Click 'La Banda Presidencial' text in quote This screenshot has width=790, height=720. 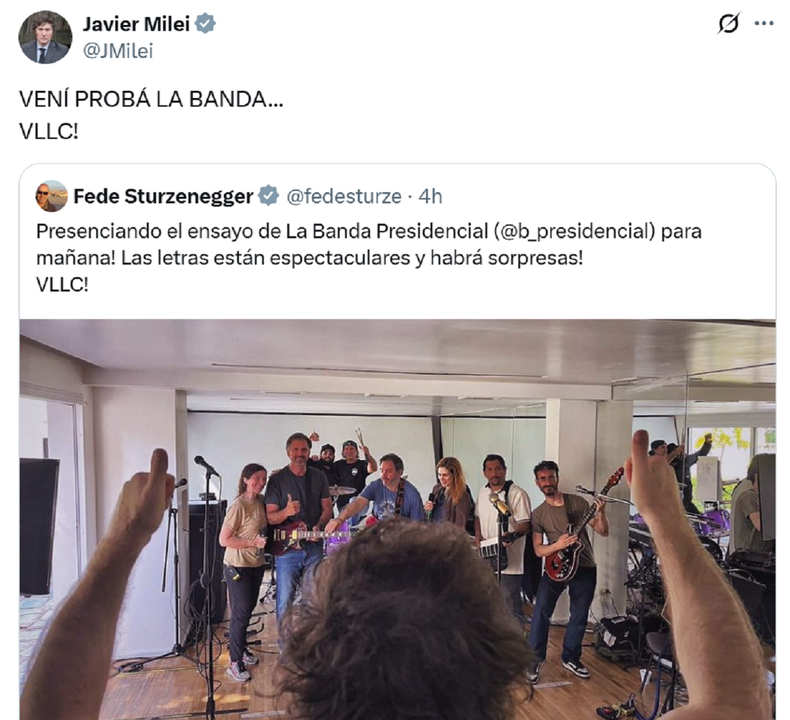pyautogui.click(x=387, y=231)
